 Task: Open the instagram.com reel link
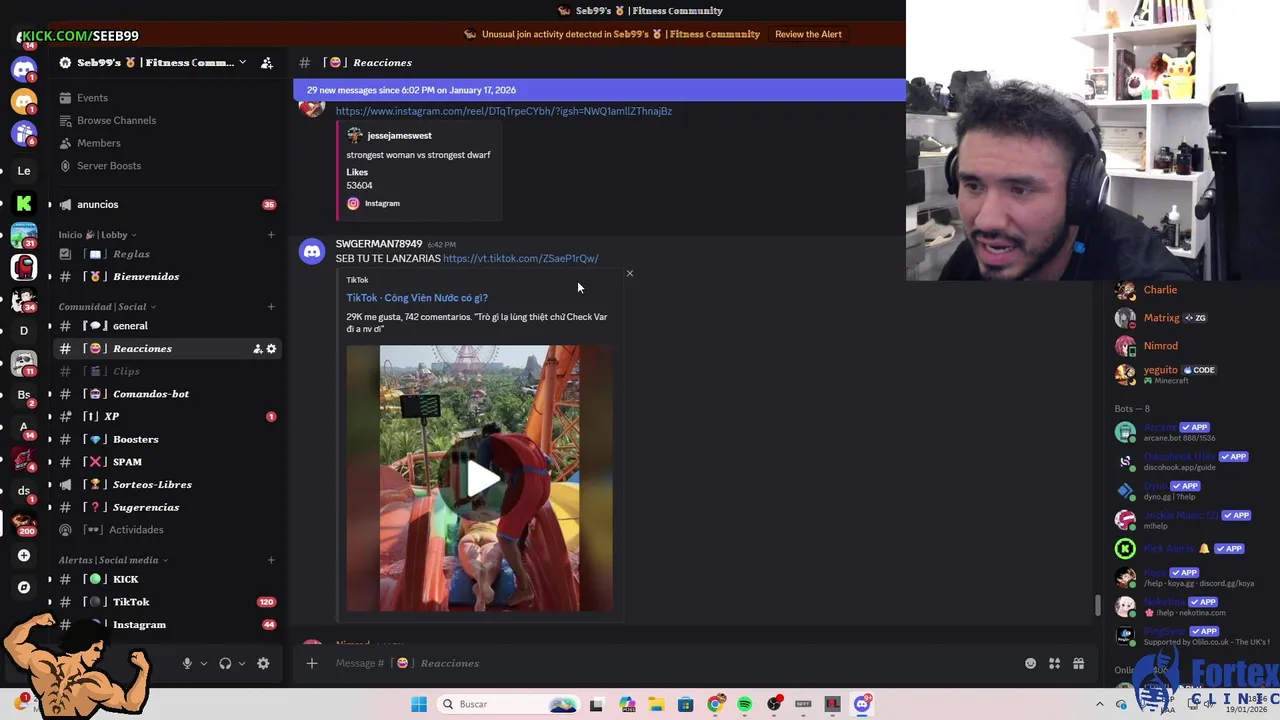(504, 111)
